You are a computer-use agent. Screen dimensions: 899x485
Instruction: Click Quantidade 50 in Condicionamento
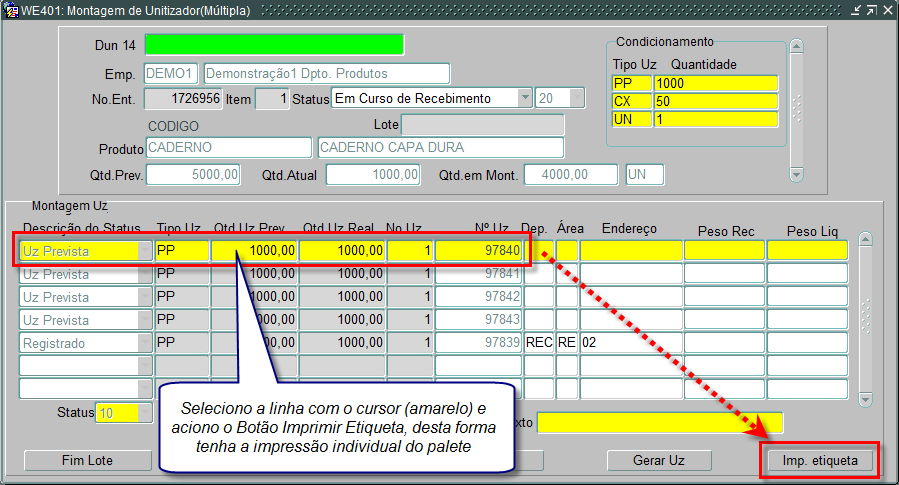coord(716,101)
